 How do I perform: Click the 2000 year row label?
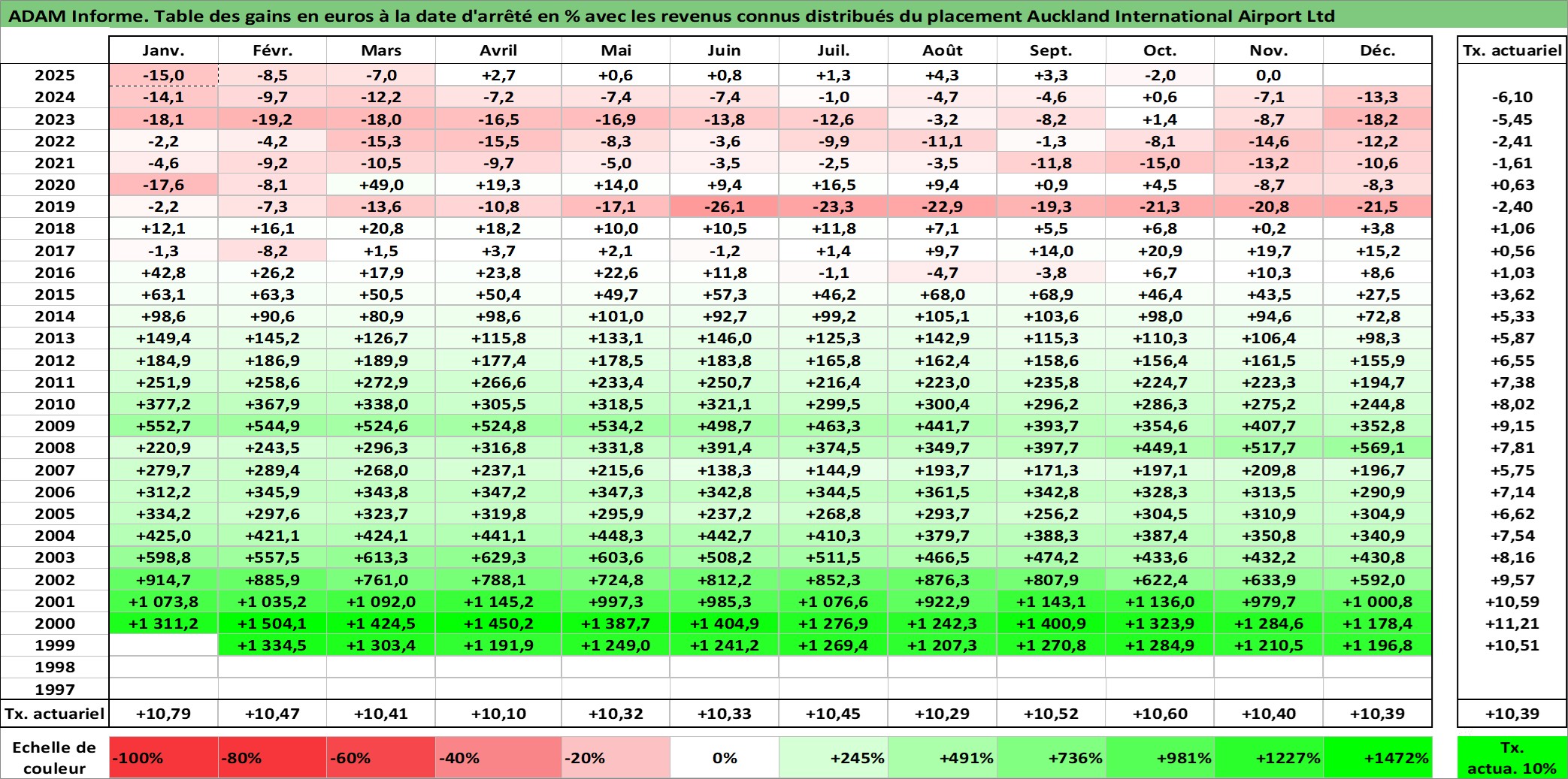pyautogui.click(x=55, y=624)
